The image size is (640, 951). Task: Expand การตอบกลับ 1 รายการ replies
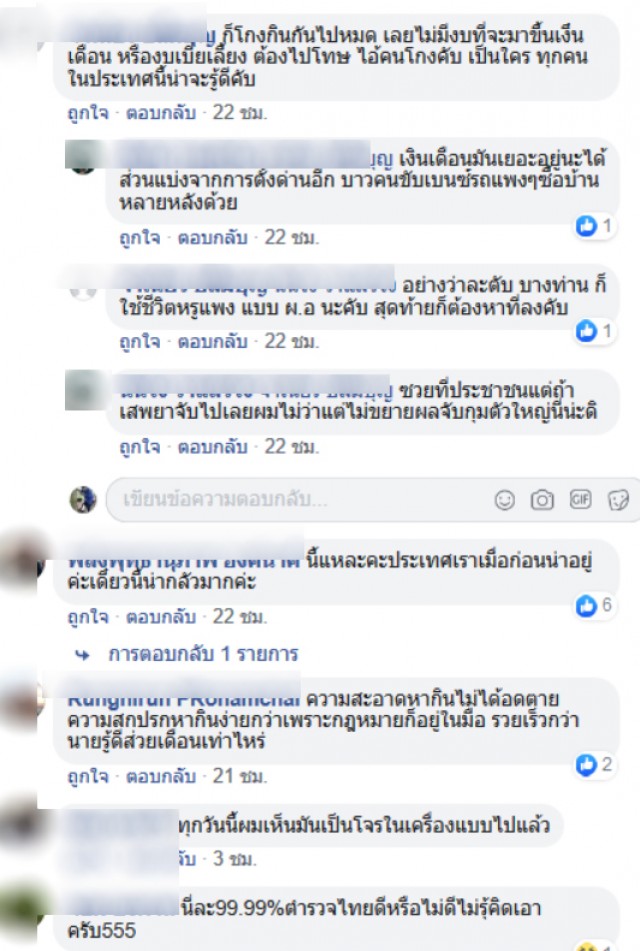(203, 654)
